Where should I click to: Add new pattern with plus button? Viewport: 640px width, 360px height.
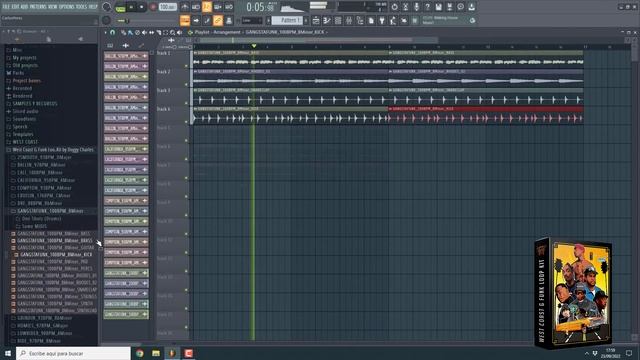pos(306,20)
